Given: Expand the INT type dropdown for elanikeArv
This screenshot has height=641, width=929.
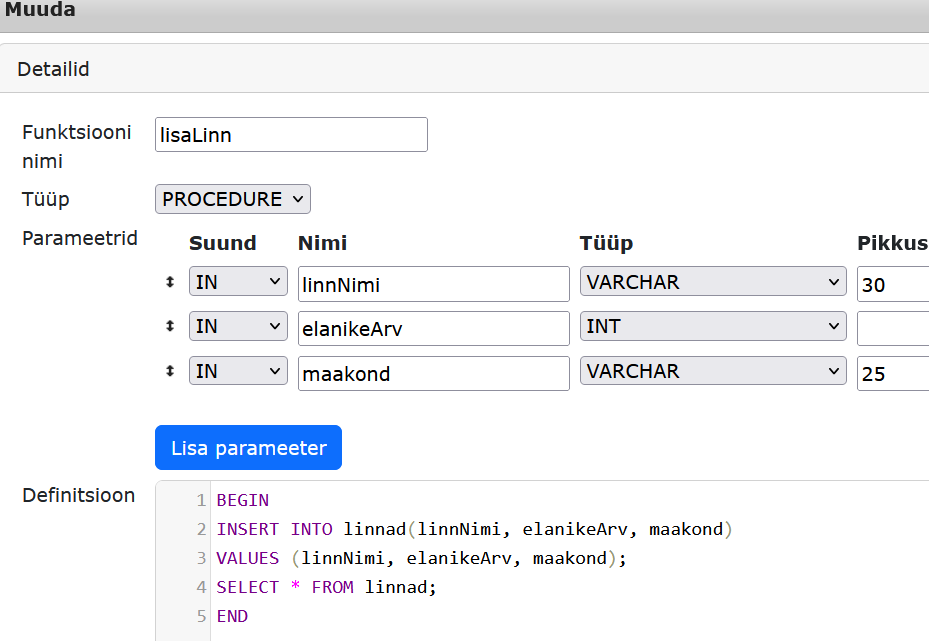Looking at the screenshot, I should [x=713, y=327].
